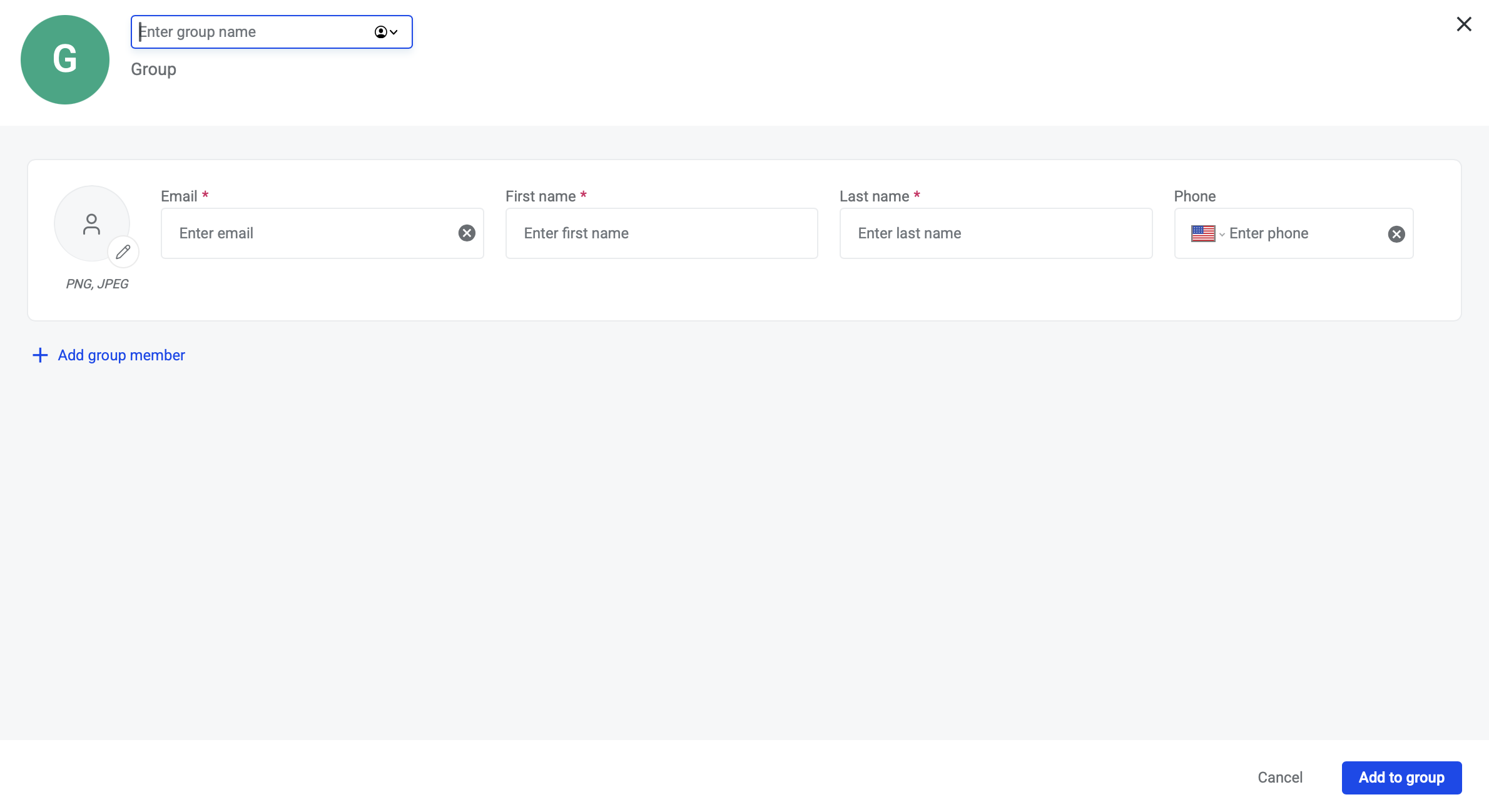Click the Group label under name field

[153, 69]
